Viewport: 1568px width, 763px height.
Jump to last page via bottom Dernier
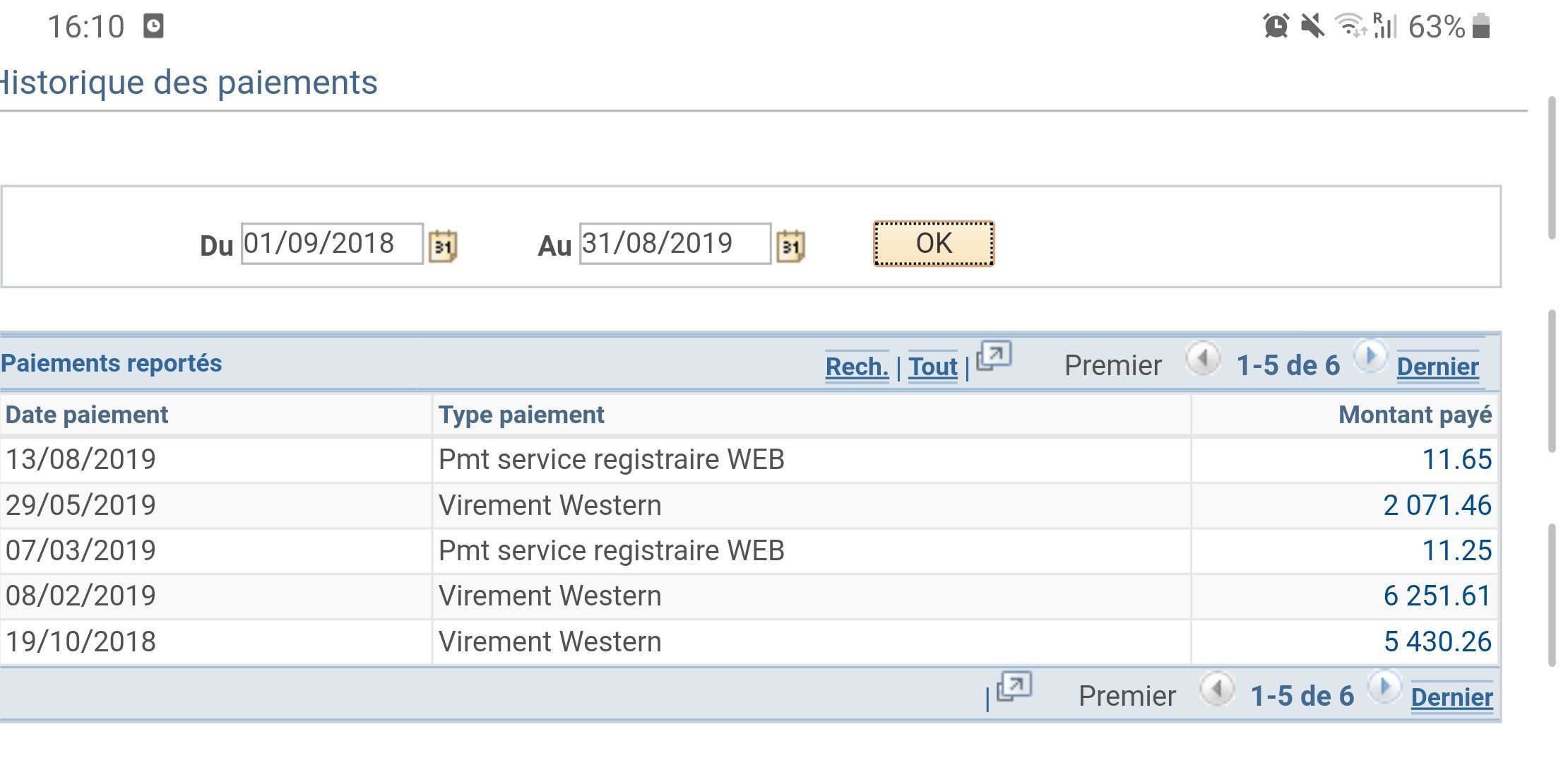(x=1452, y=697)
